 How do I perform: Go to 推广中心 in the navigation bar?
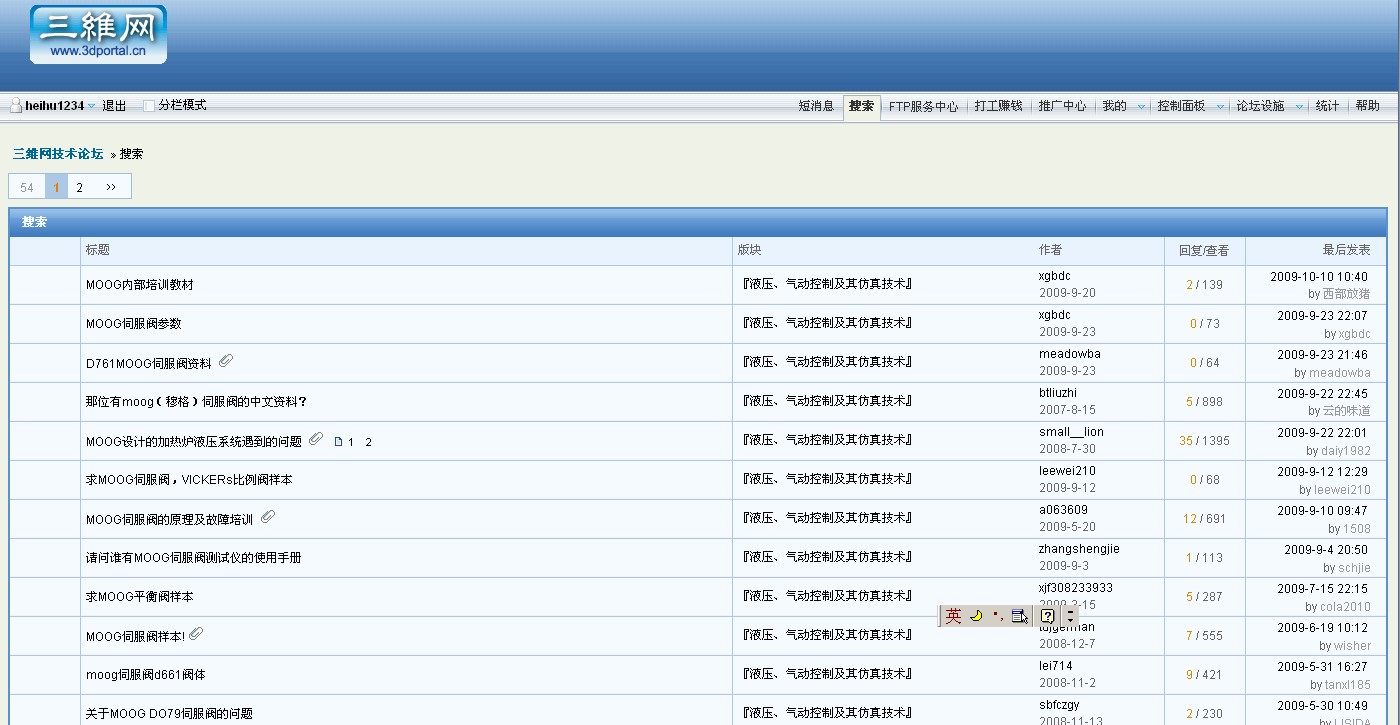click(1062, 106)
